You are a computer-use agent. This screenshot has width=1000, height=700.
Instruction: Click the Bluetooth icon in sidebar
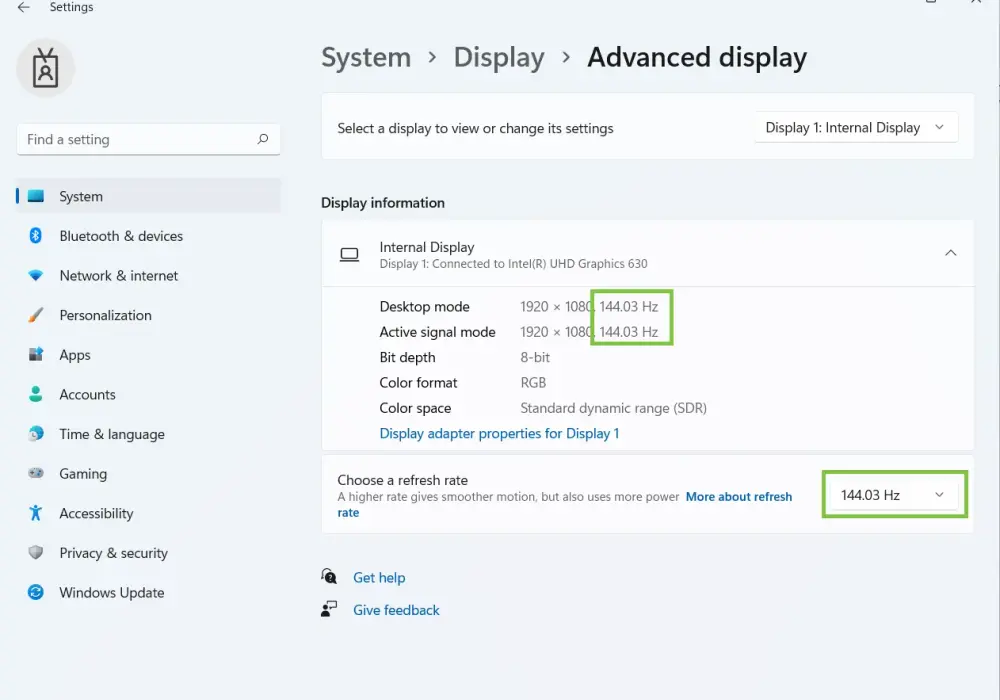[x=36, y=236]
